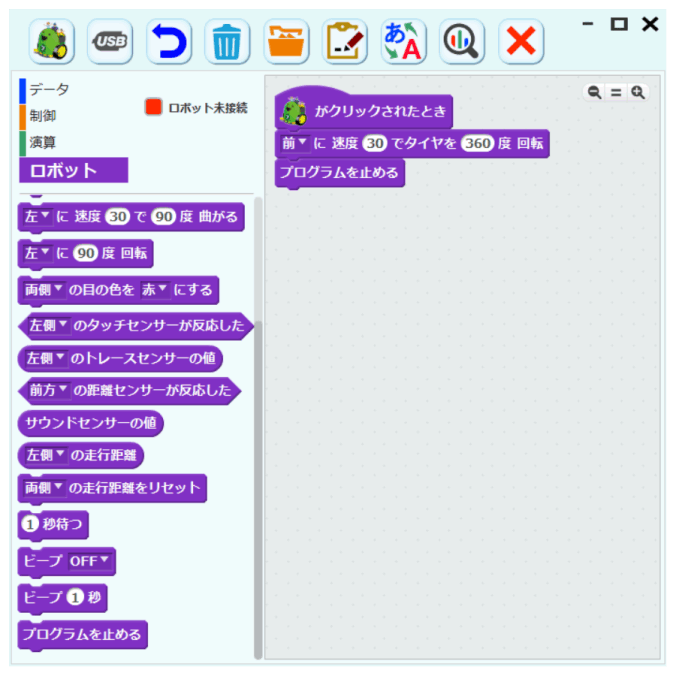
Task: Open the orange folder icon
Action: tap(286, 41)
